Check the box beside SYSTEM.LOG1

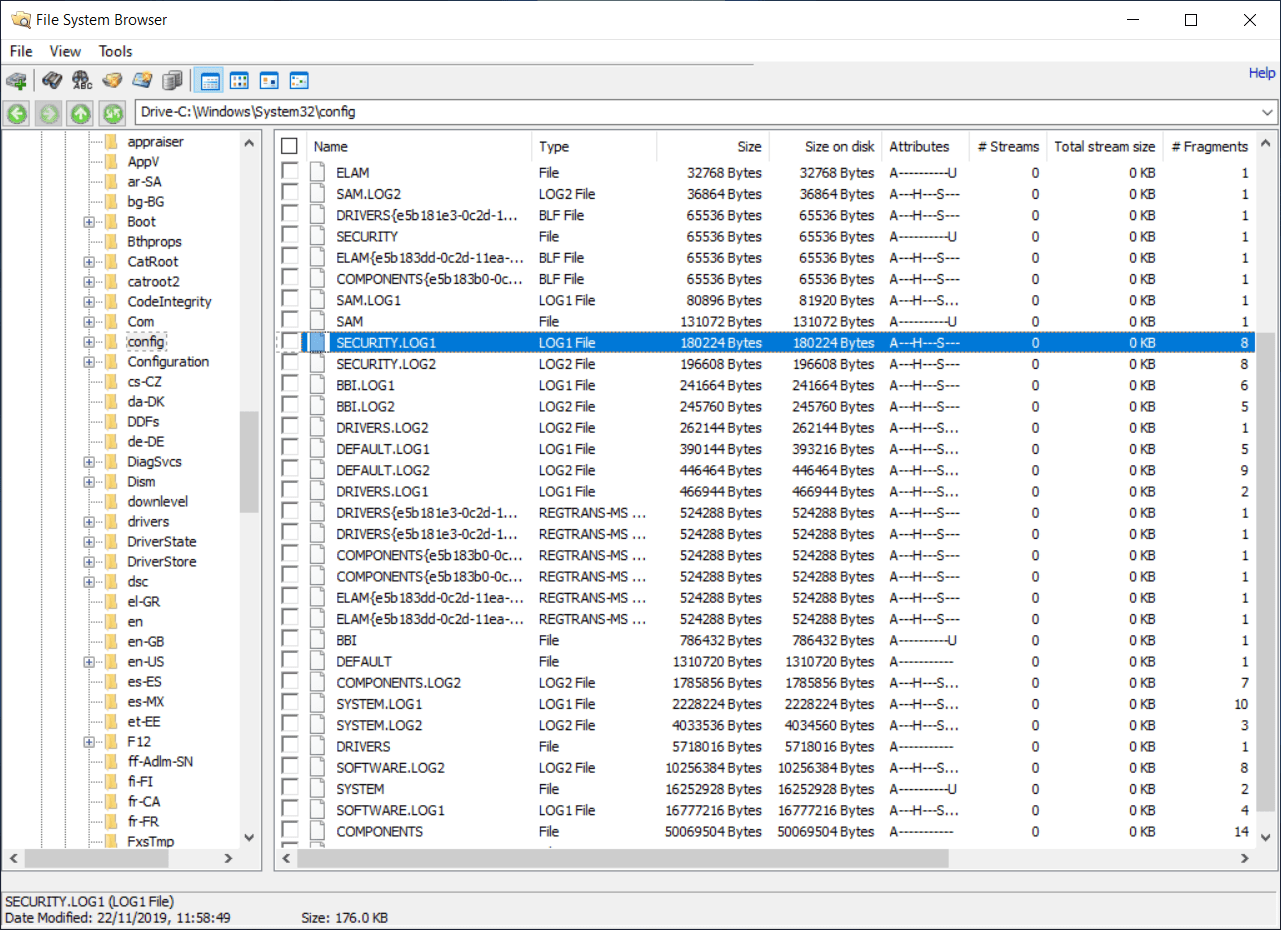289,704
